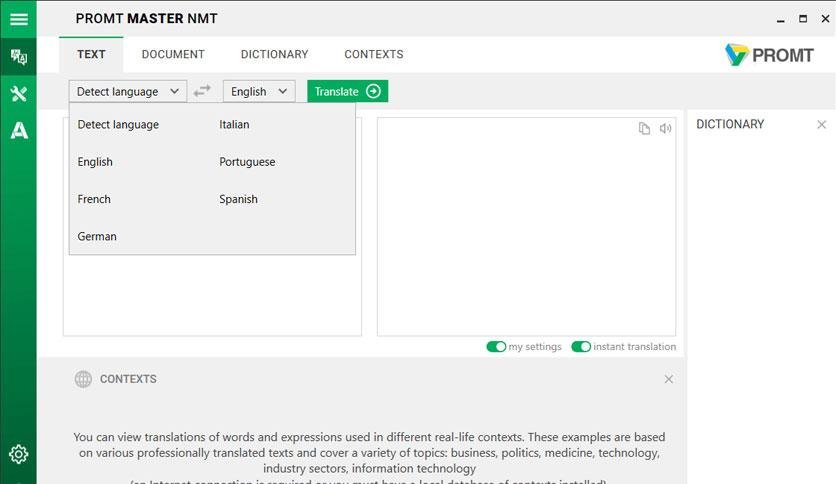Switch to the TEXT tab

(x=91, y=54)
